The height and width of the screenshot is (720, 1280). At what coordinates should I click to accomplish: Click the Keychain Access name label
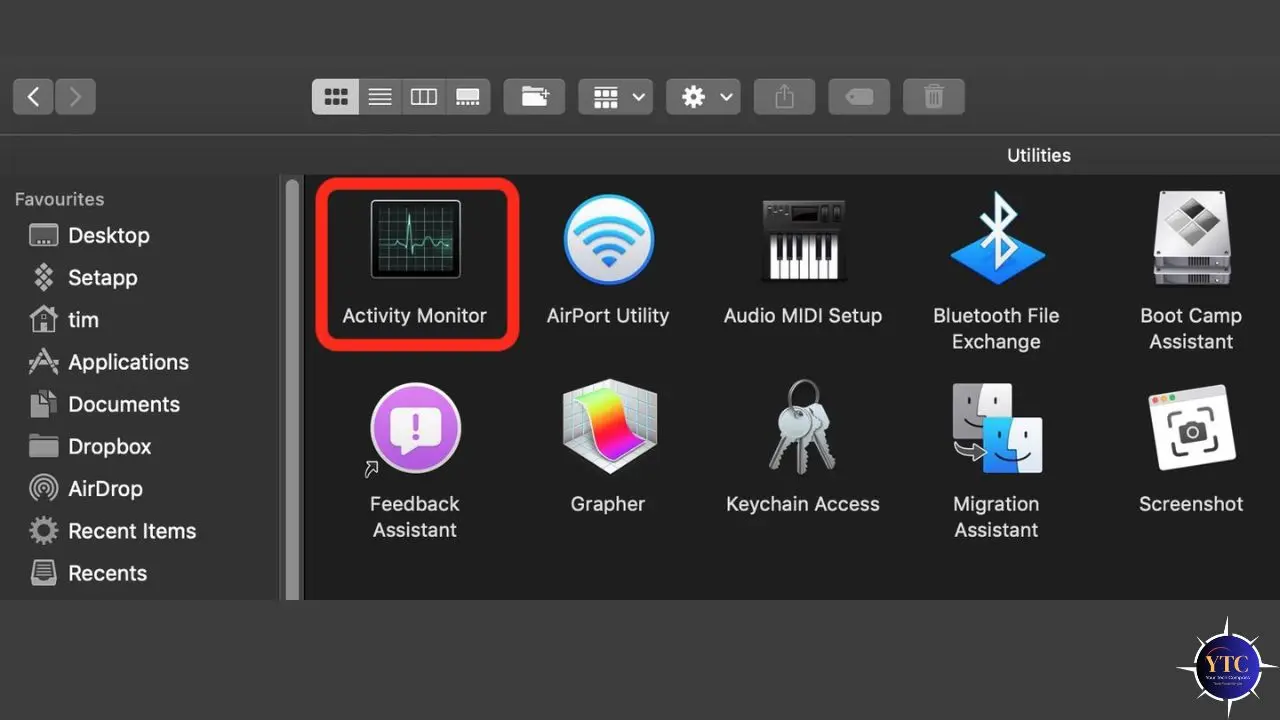[x=803, y=504]
